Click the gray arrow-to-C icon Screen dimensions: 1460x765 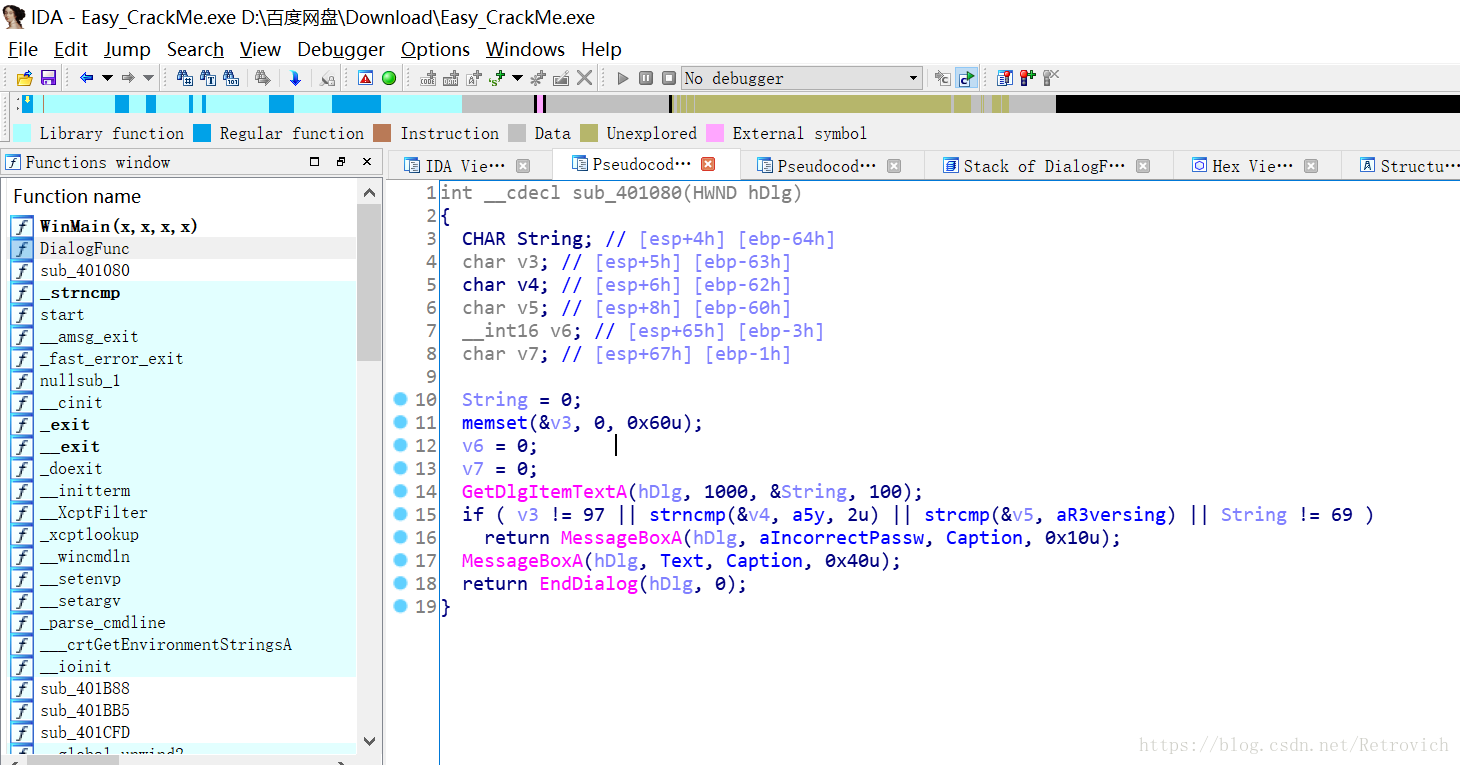pyautogui.click(x=942, y=78)
